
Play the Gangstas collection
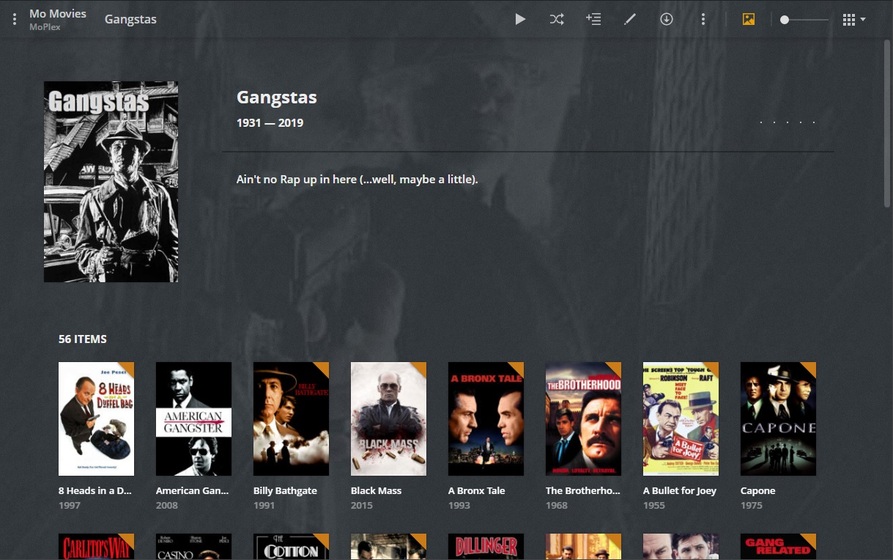coord(520,19)
